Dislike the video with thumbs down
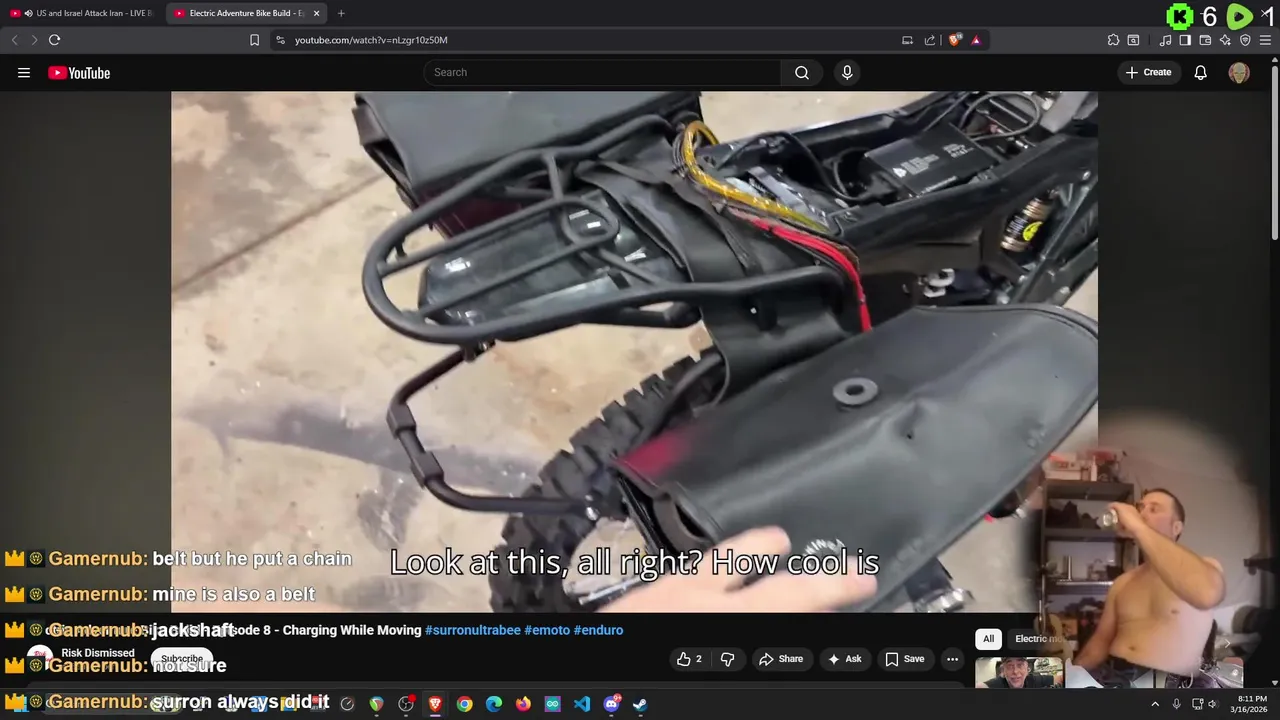The image size is (1280, 720). tap(728, 659)
